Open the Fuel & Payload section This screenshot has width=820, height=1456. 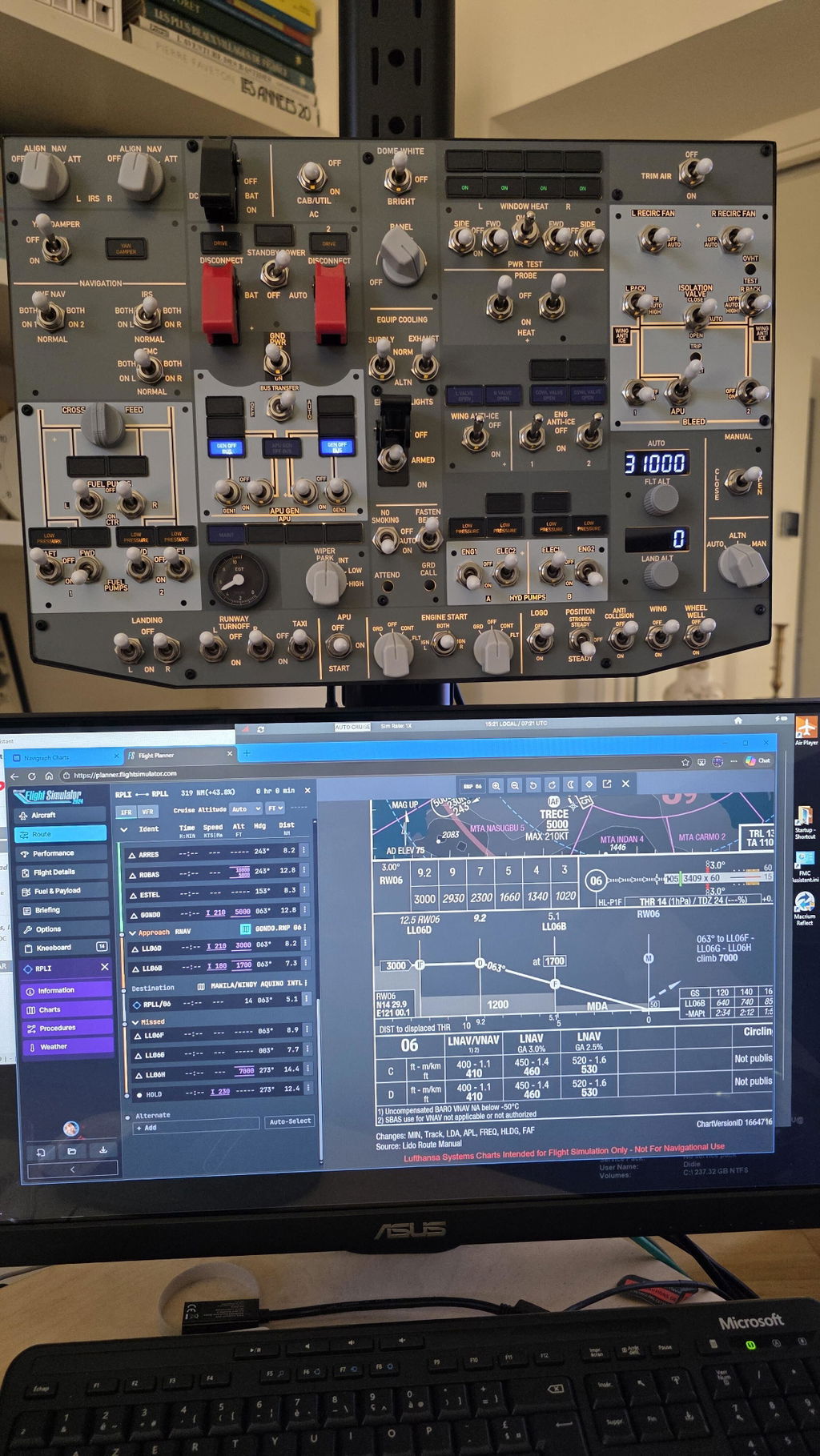63,891
